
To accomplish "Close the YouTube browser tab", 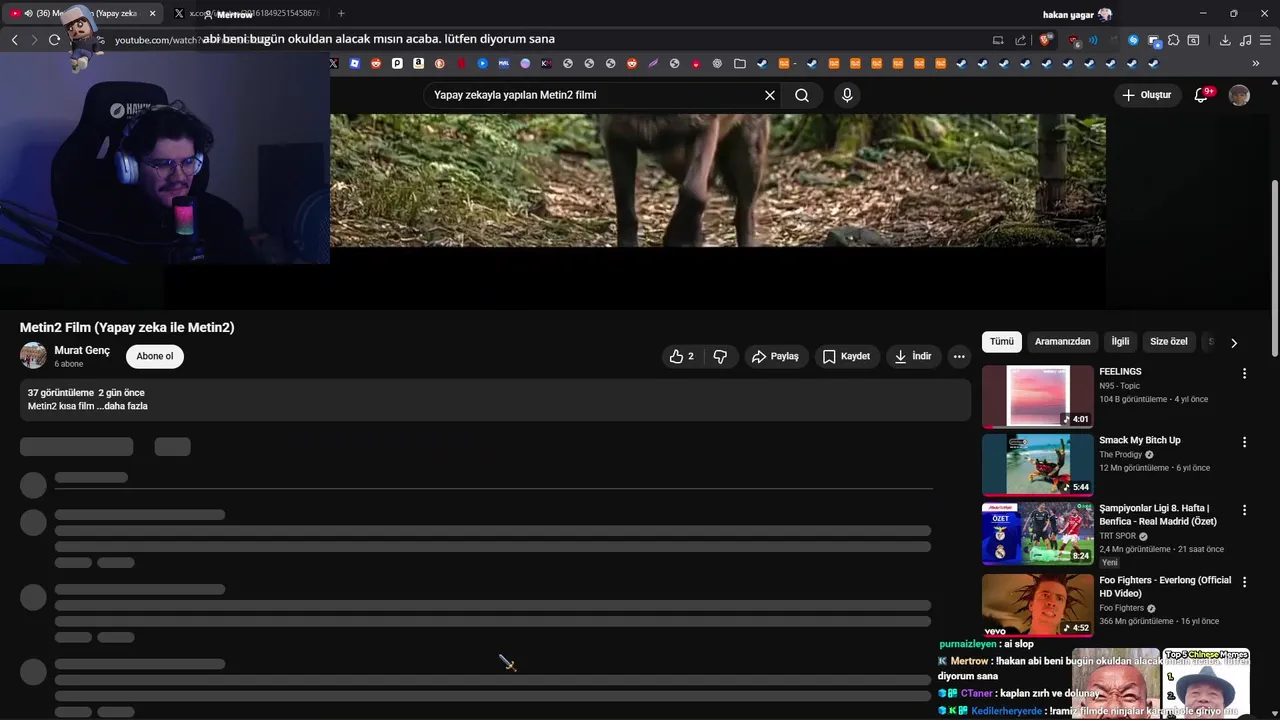I will click(152, 14).
